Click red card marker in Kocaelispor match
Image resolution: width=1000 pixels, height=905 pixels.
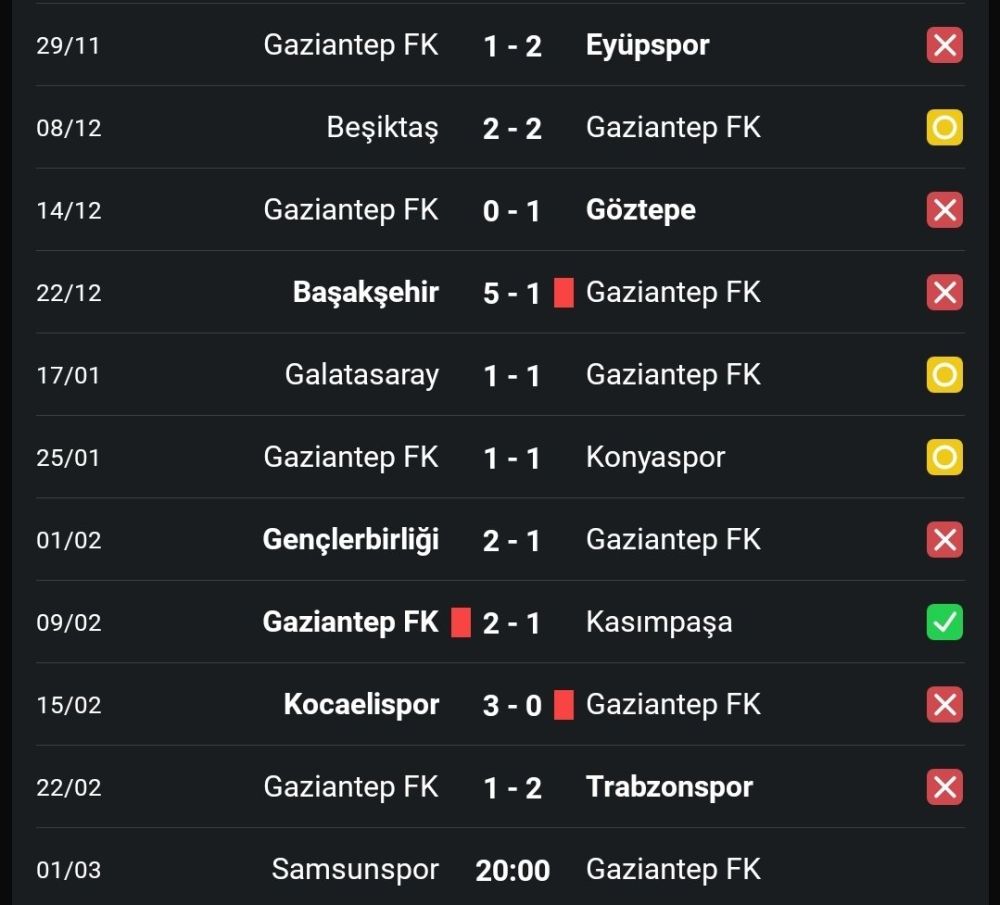[x=564, y=705]
